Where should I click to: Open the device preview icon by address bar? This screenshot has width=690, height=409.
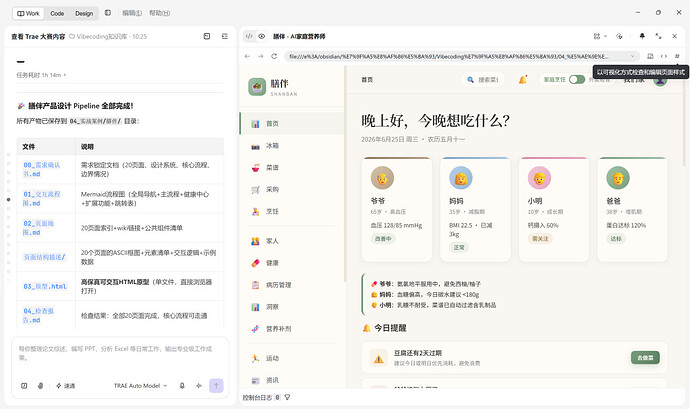(650, 56)
